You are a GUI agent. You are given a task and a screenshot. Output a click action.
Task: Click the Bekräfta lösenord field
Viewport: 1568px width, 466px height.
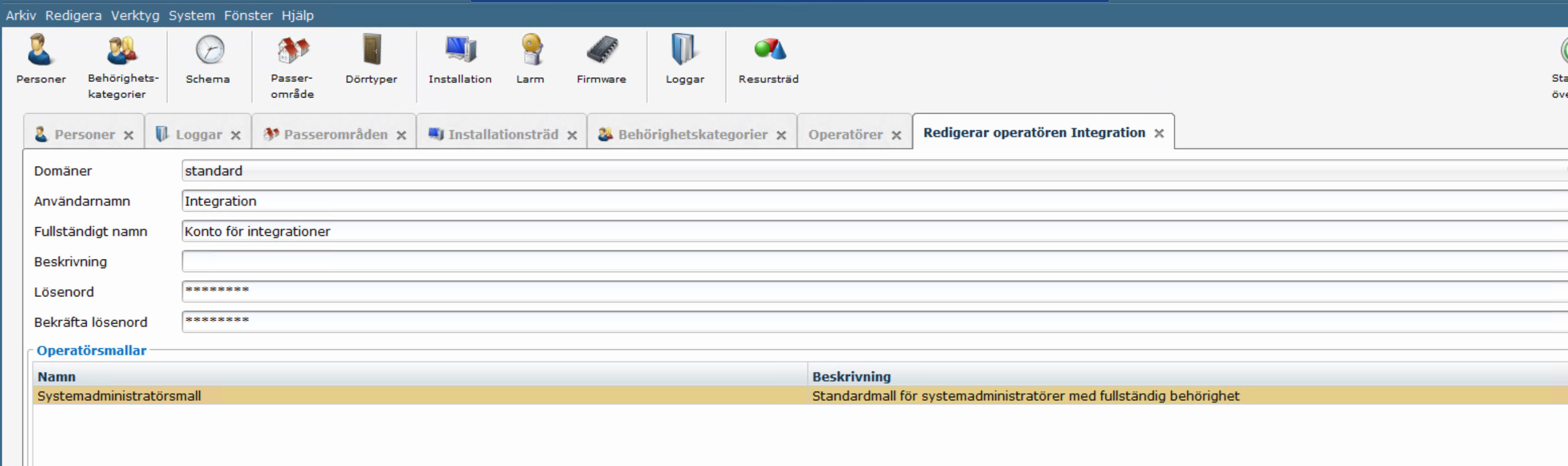tap(875, 322)
